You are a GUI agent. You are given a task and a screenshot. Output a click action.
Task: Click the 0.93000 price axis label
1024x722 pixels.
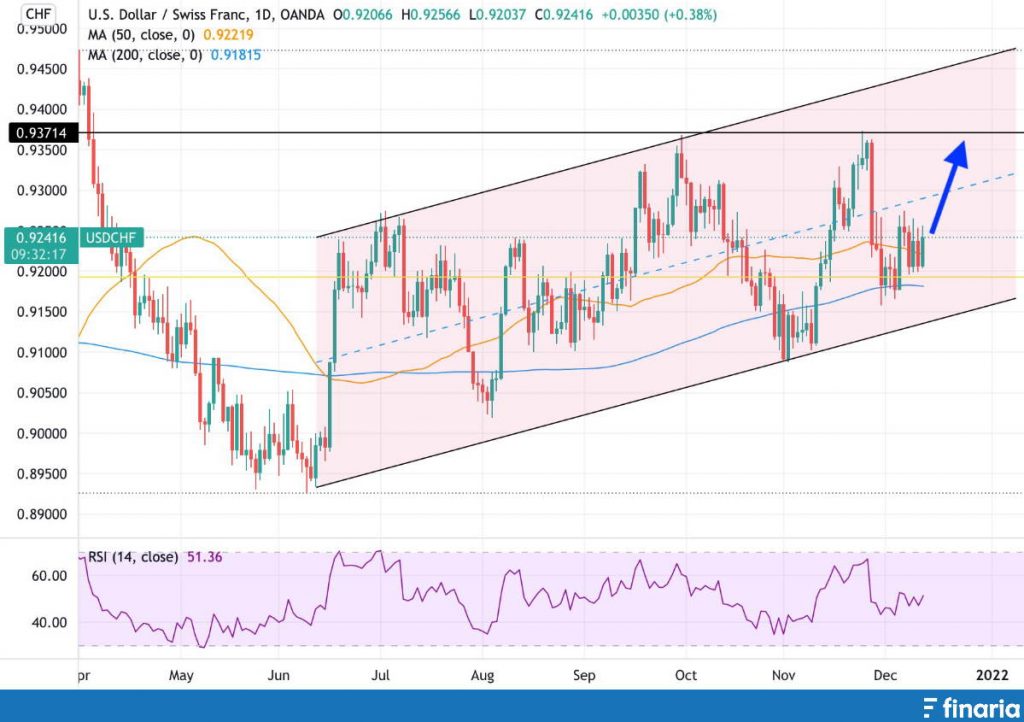[42, 191]
